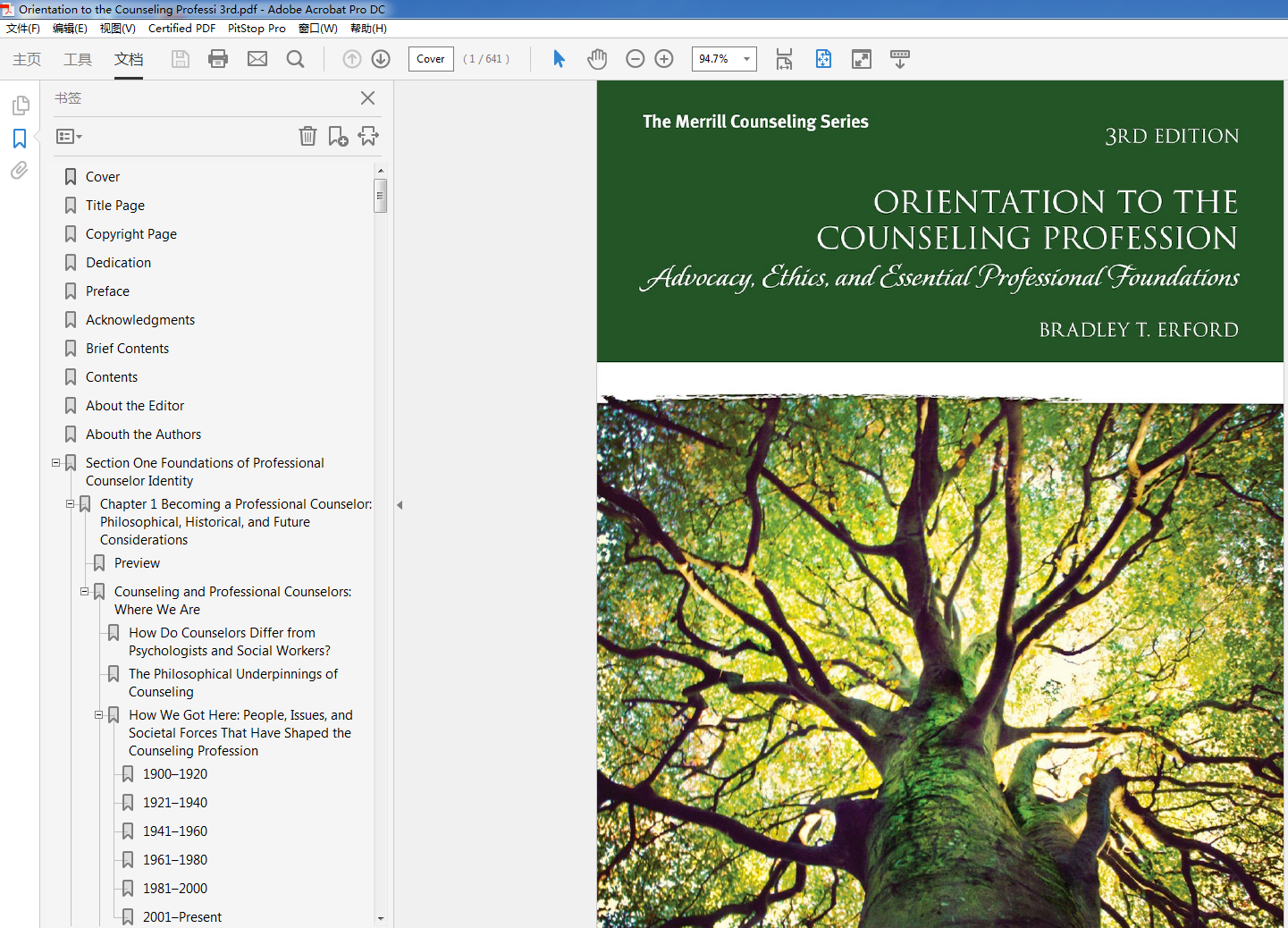Screen dimensions: 1288x928
Task: Go to previous page arrow
Action: (x=352, y=59)
